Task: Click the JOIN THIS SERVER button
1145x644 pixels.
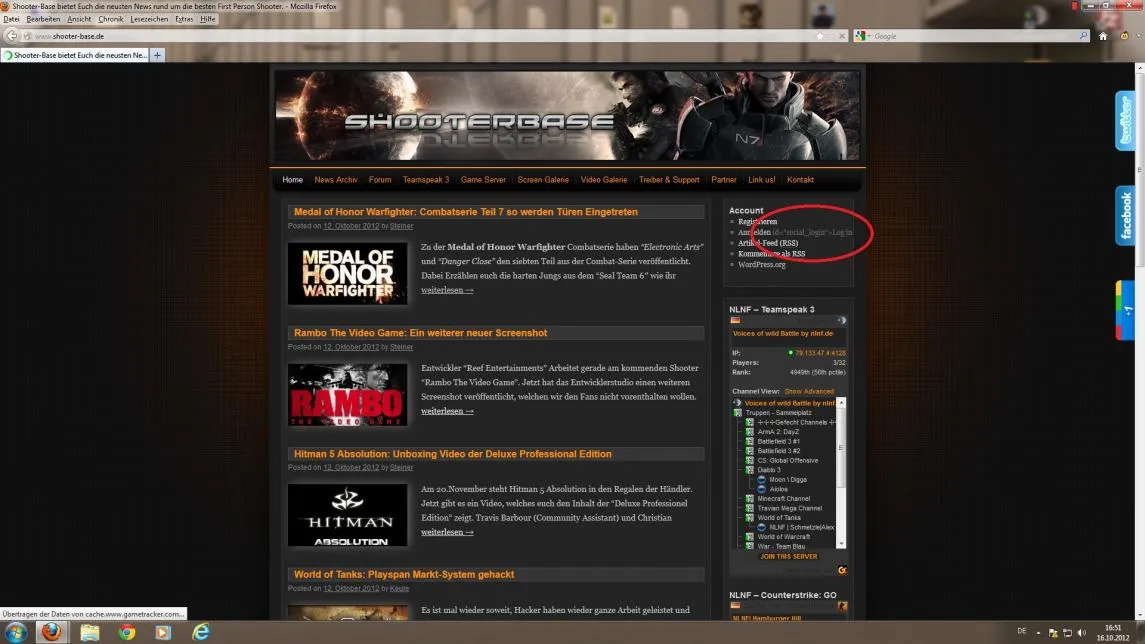Action: (789, 556)
